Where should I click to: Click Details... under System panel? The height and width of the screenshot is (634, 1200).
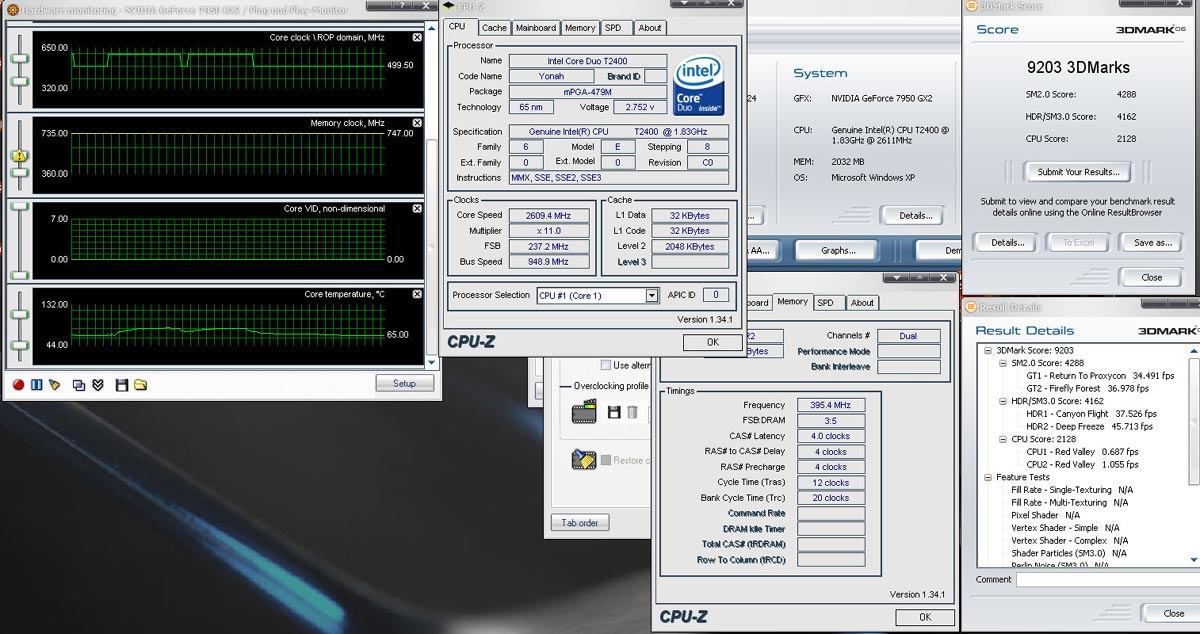tap(915, 215)
